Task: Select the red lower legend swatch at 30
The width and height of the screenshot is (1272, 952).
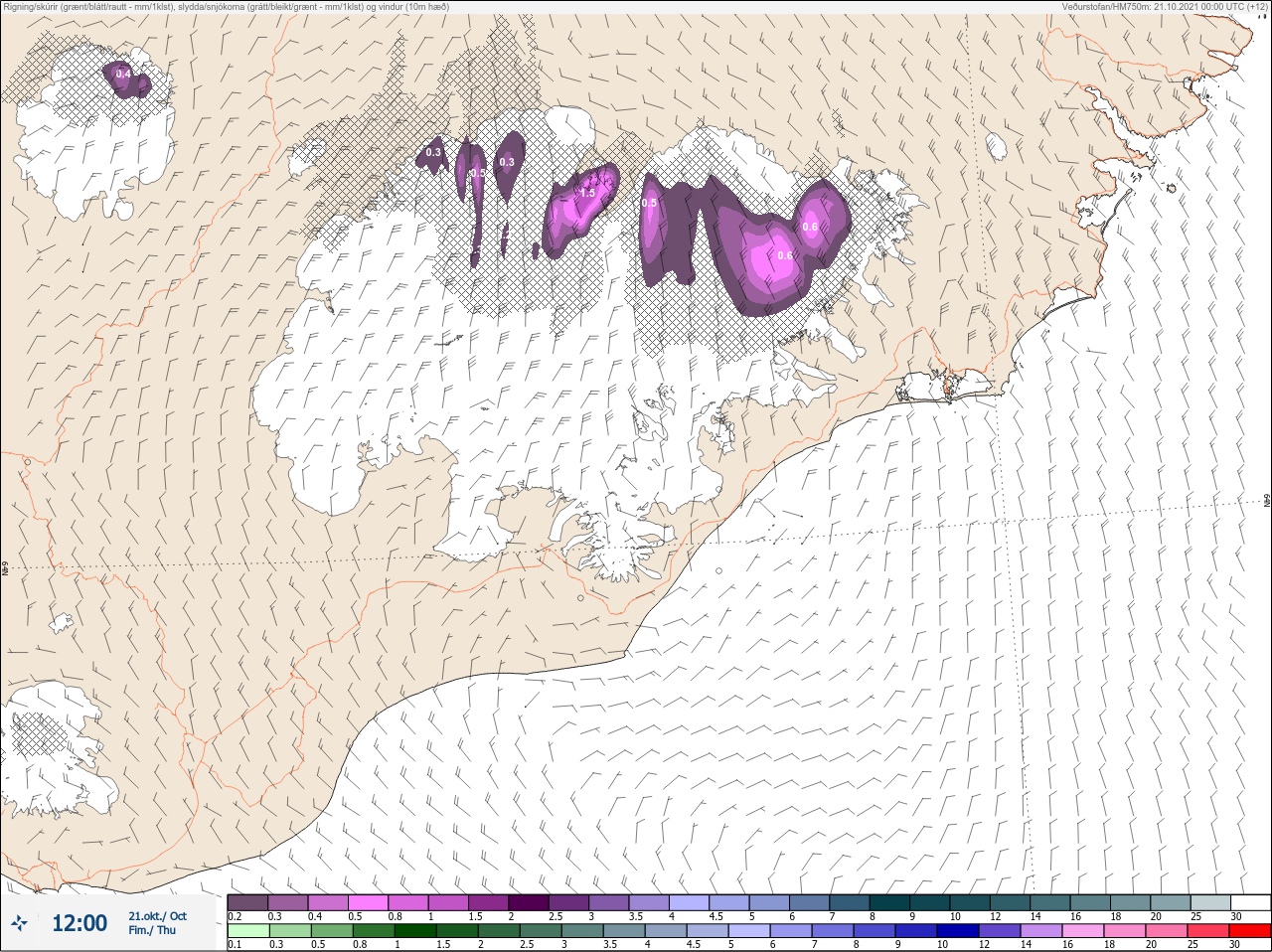Action: 1250,931
